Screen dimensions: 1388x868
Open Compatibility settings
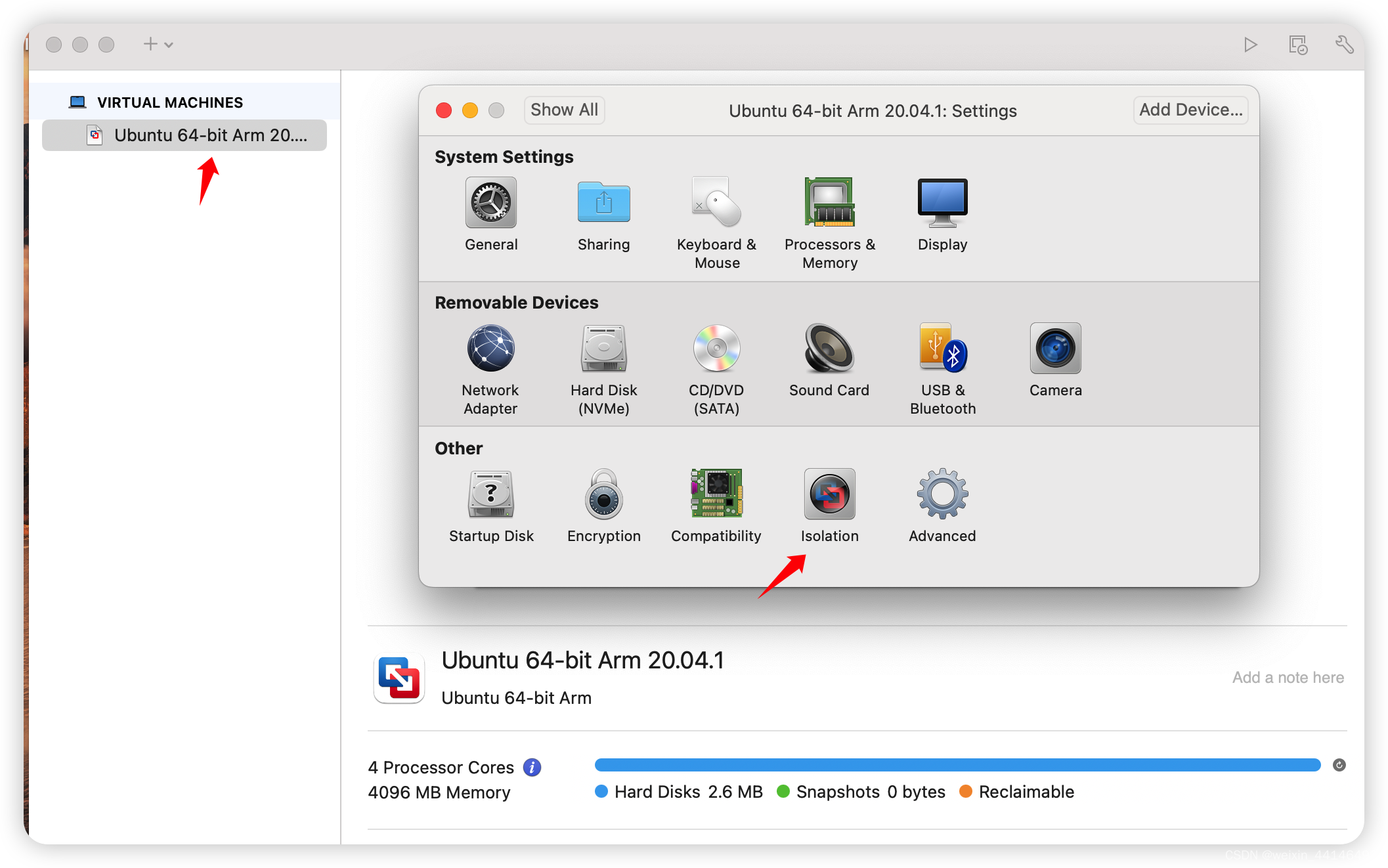coord(716,506)
